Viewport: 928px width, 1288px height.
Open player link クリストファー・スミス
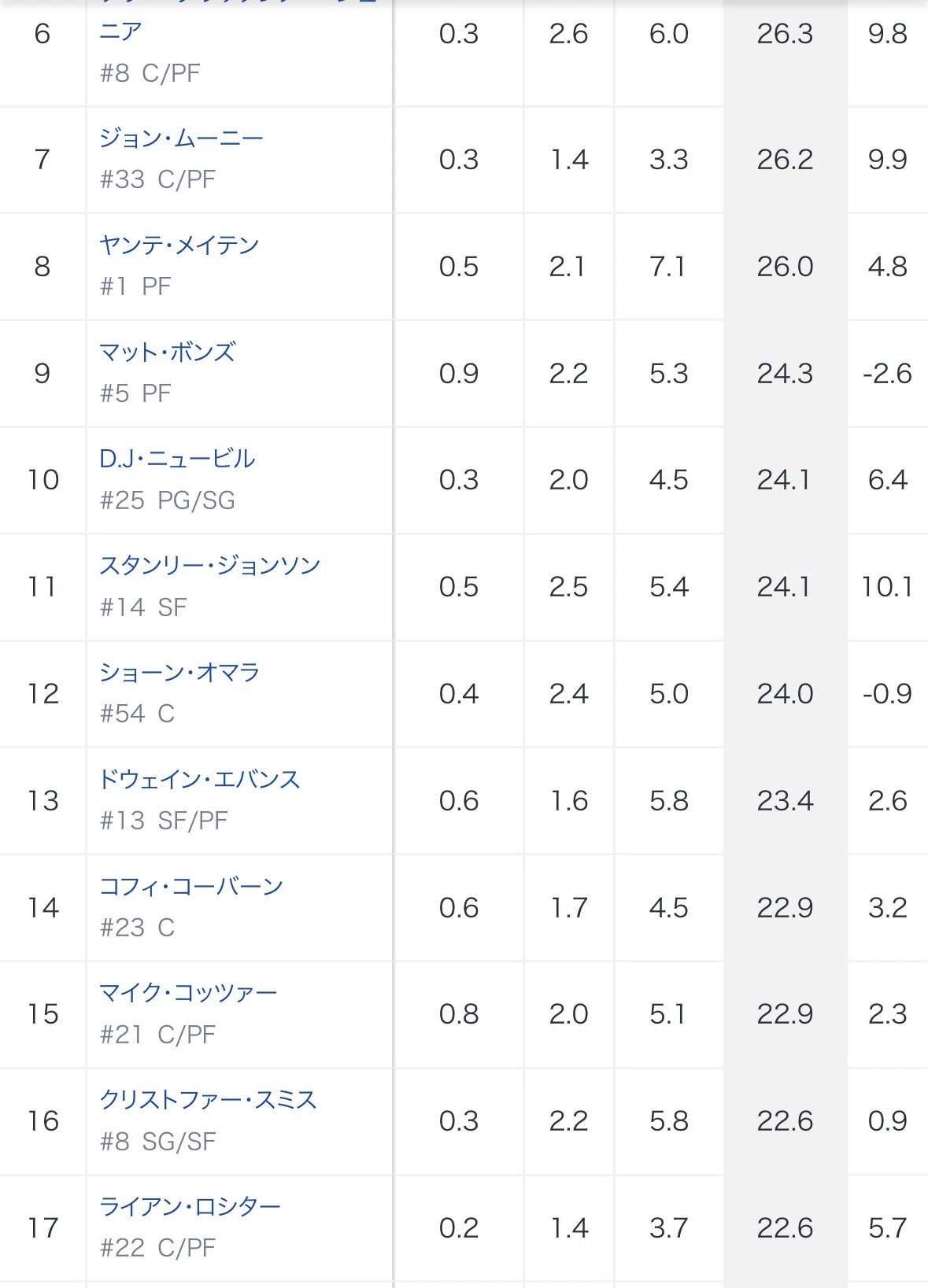point(208,1100)
